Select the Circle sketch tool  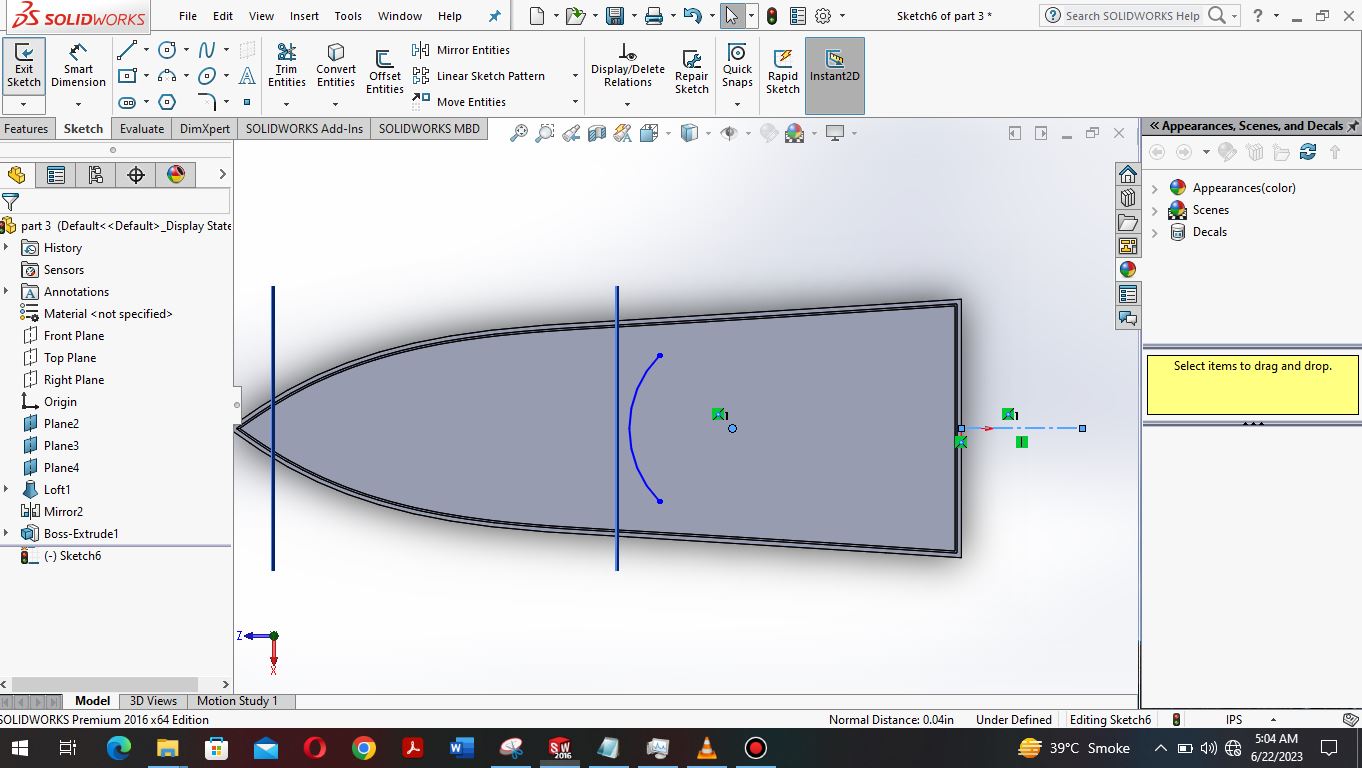pos(167,50)
